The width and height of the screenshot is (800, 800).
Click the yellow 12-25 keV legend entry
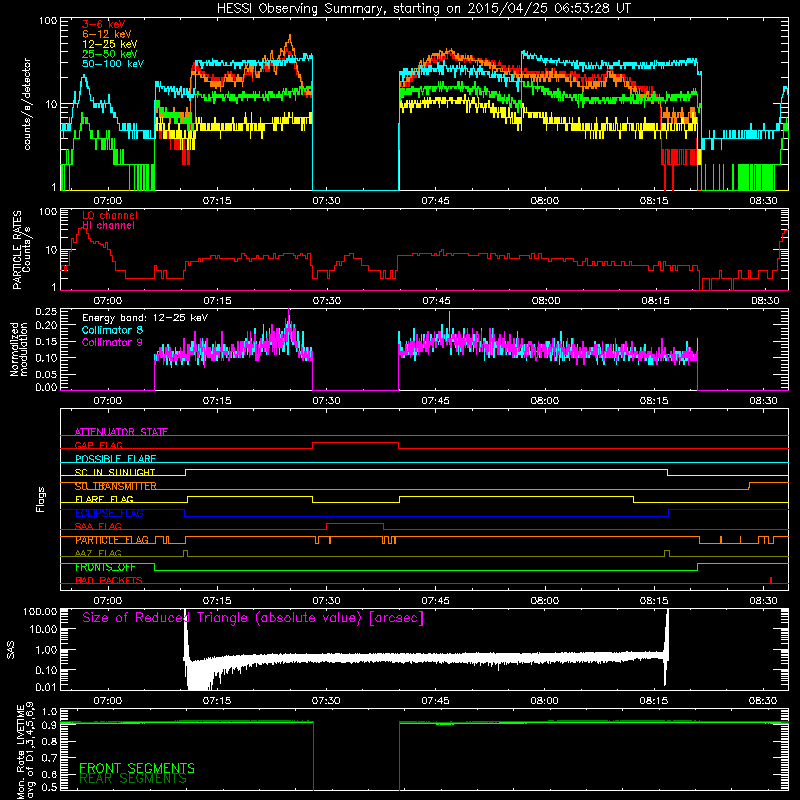pos(110,44)
